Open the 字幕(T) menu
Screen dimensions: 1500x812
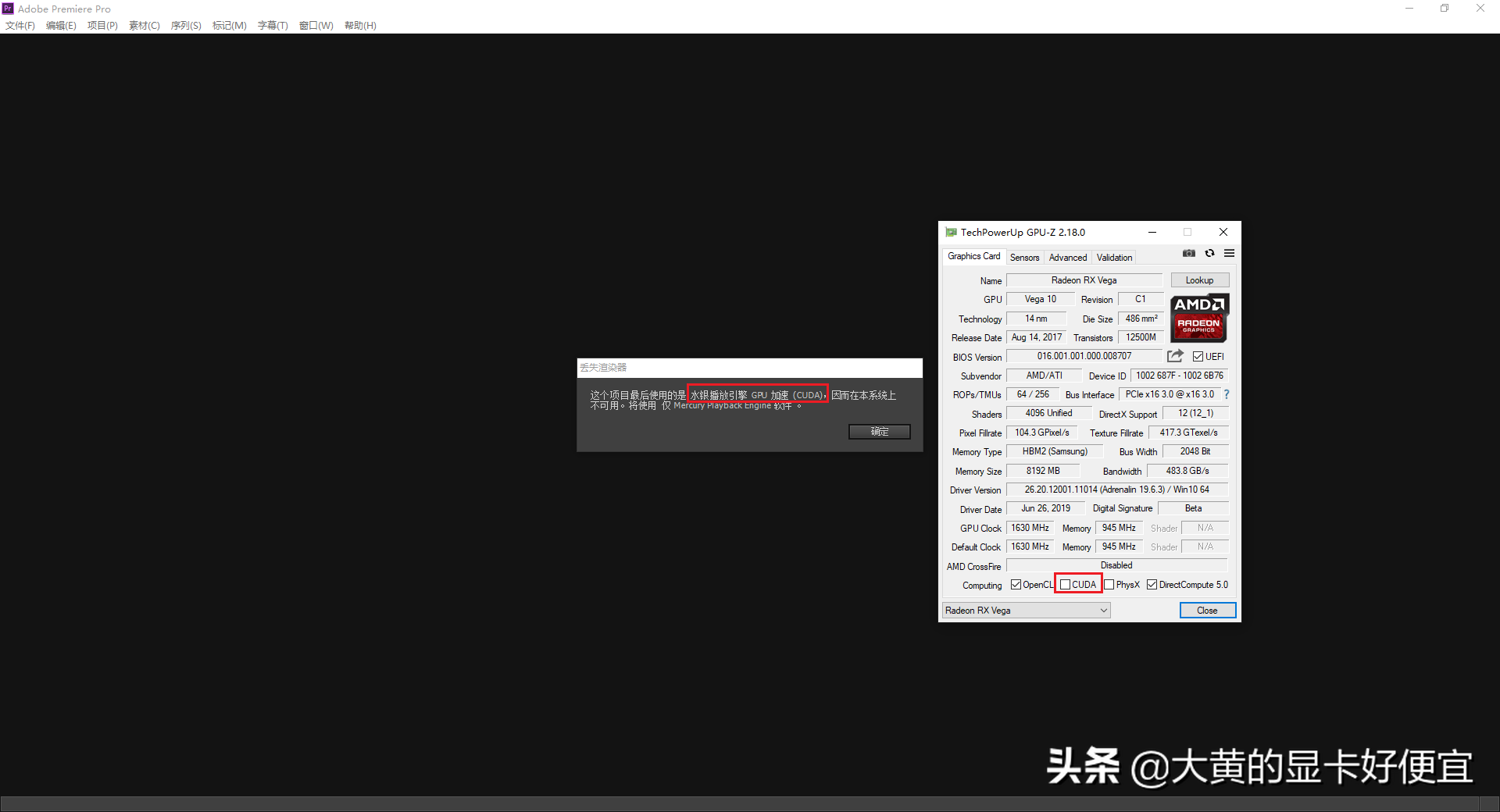(273, 26)
